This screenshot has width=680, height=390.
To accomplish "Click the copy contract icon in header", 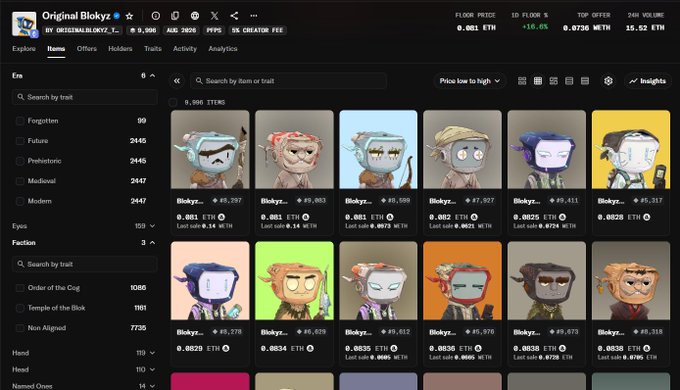I will tap(175, 16).
